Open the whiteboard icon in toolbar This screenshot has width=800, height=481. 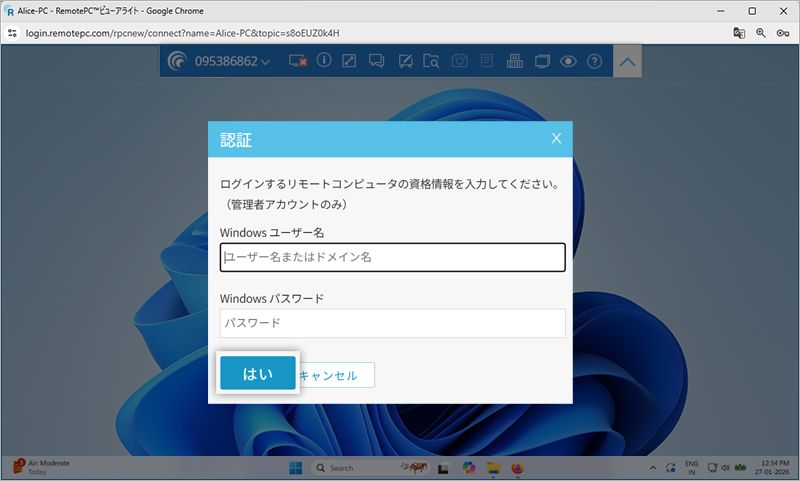(x=405, y=61)
